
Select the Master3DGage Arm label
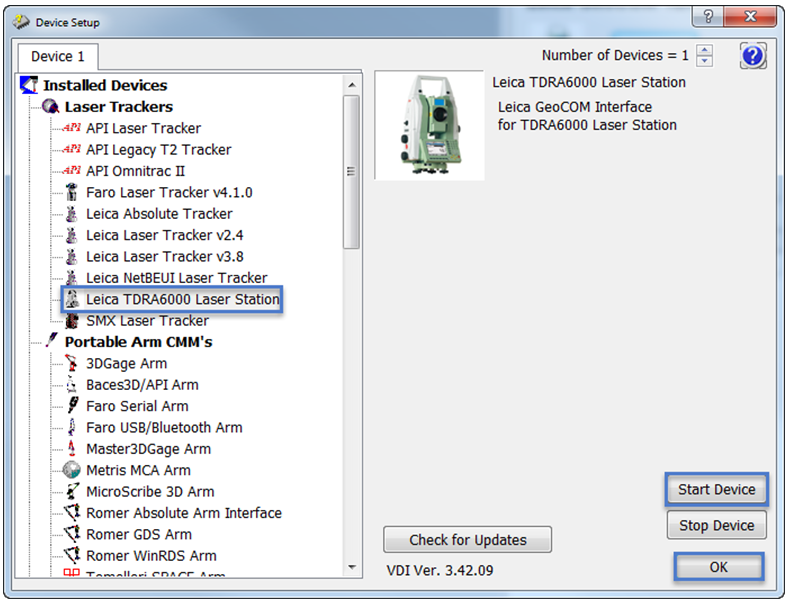pos(148,449)
